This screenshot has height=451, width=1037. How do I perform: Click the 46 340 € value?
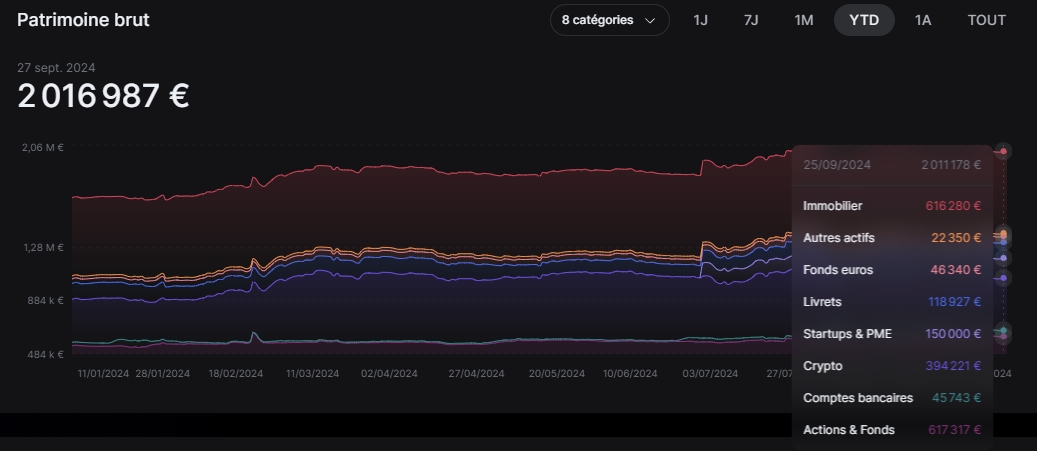[956, 270]
